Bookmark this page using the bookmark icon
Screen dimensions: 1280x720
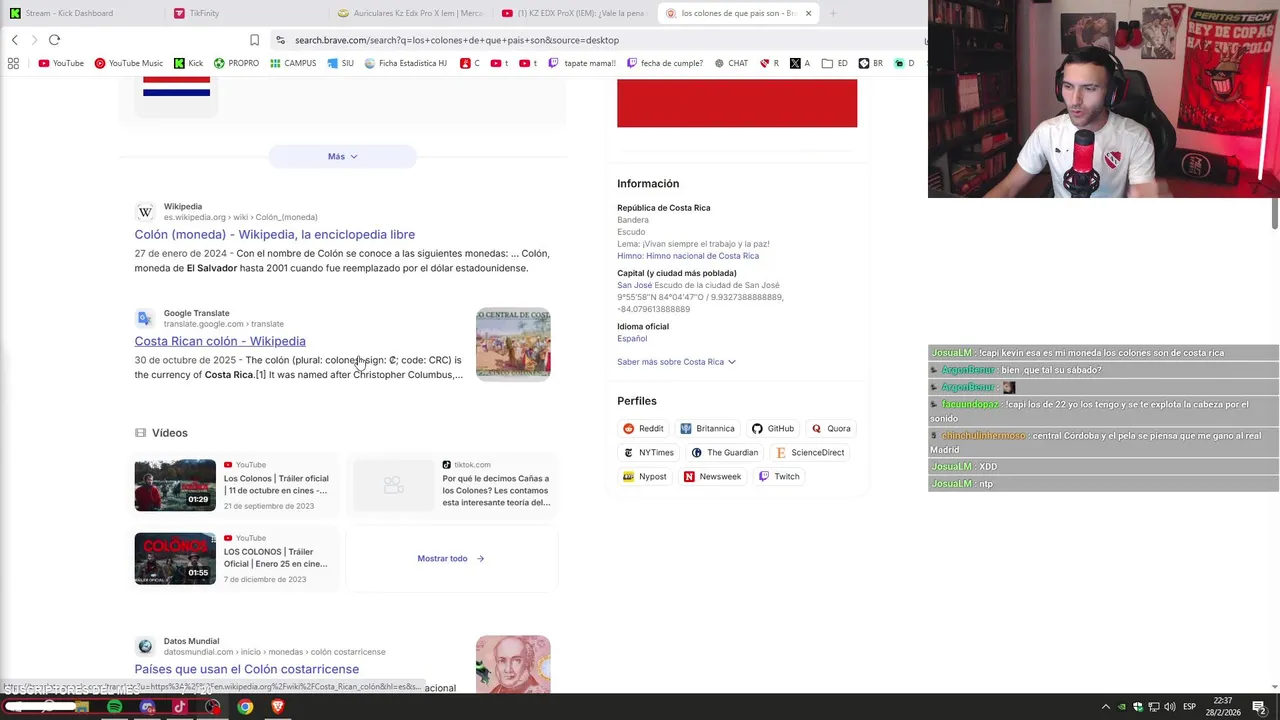coord(254,40)
